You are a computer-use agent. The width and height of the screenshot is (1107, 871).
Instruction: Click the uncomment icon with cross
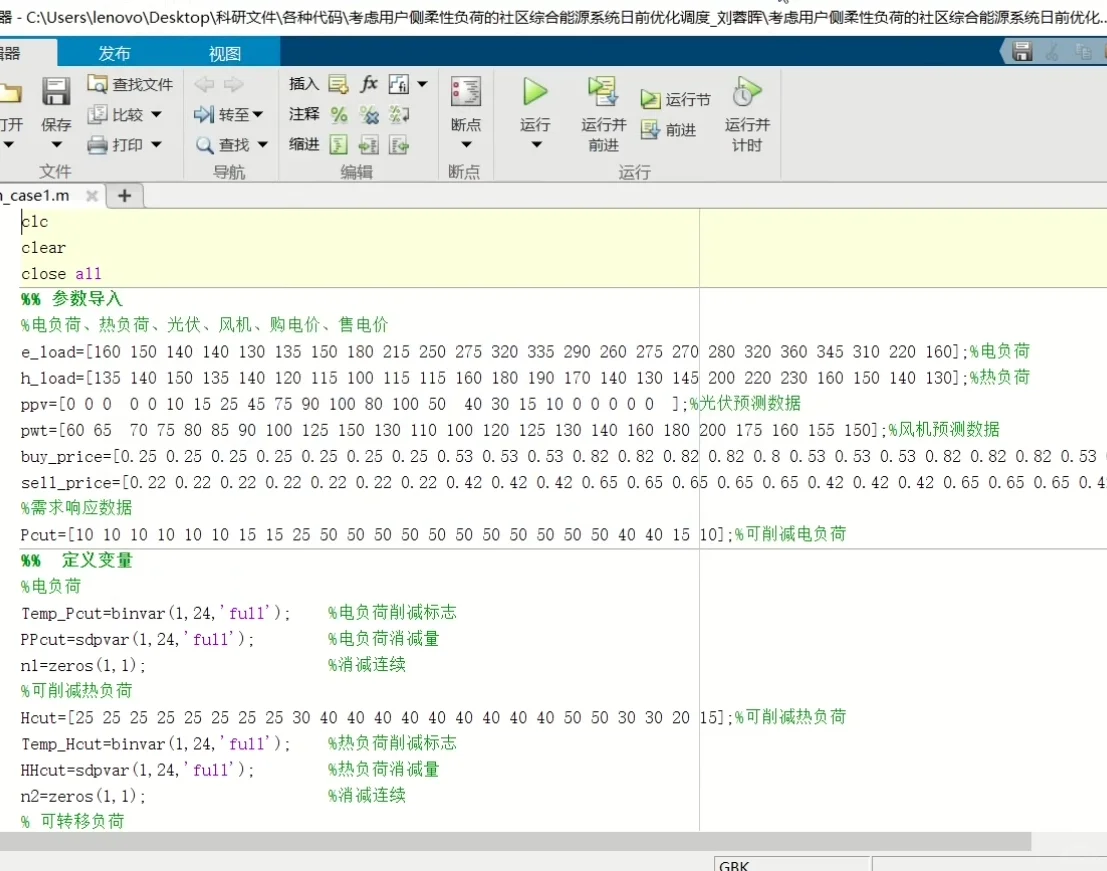pyautogui.click(x=369, y=114)
